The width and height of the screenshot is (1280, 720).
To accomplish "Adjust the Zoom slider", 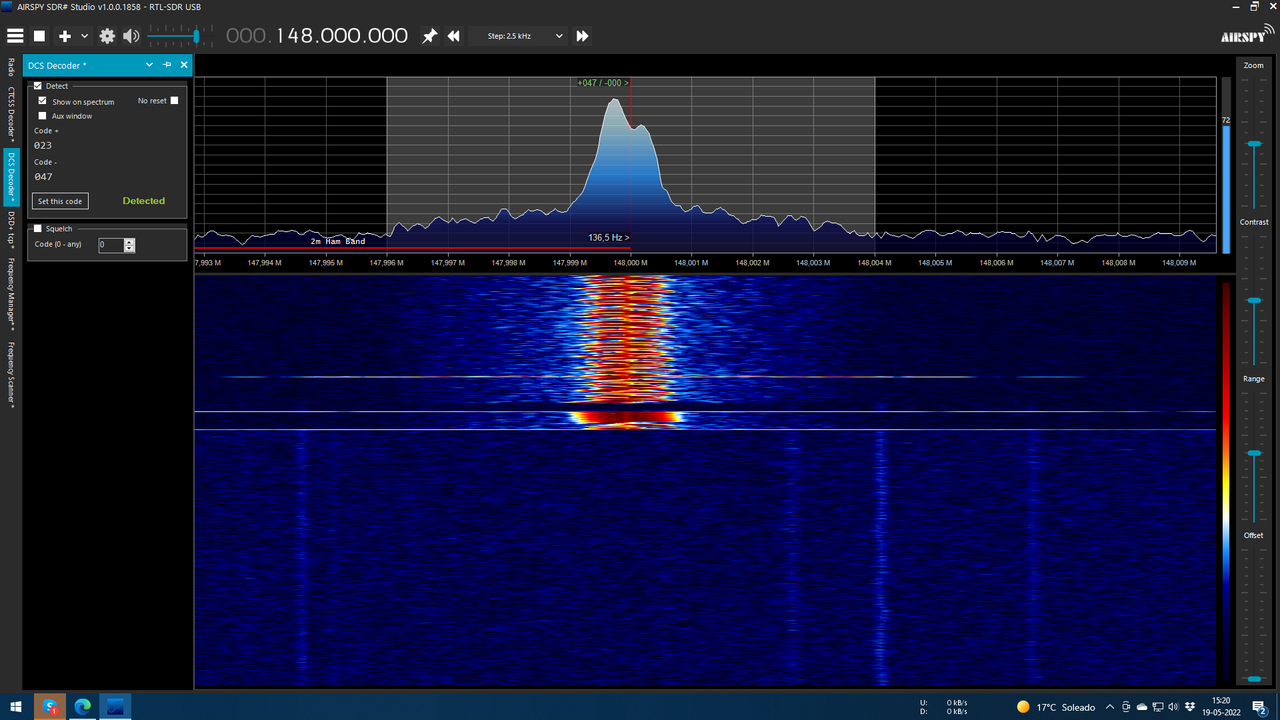I will pos(1254,145).
